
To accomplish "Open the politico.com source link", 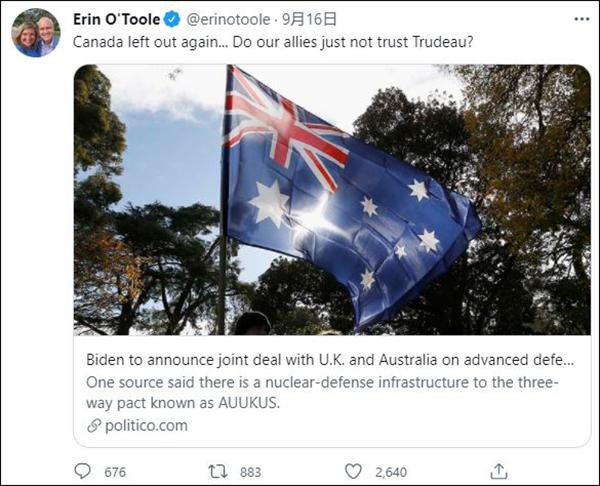I will (145, 425).
